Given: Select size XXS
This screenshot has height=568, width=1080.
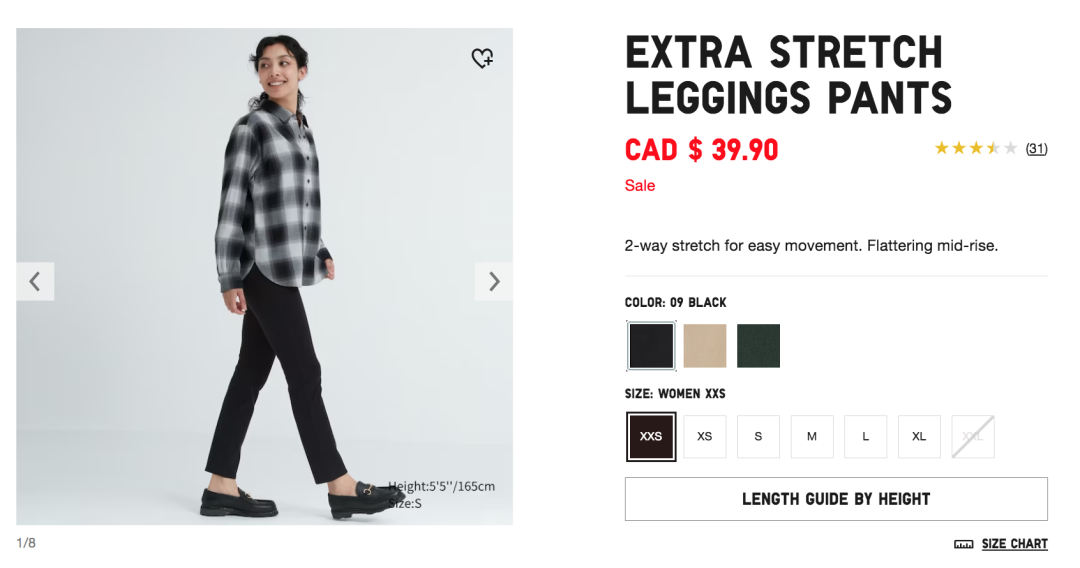Looking at the screenshot, I should click(651, 437).
